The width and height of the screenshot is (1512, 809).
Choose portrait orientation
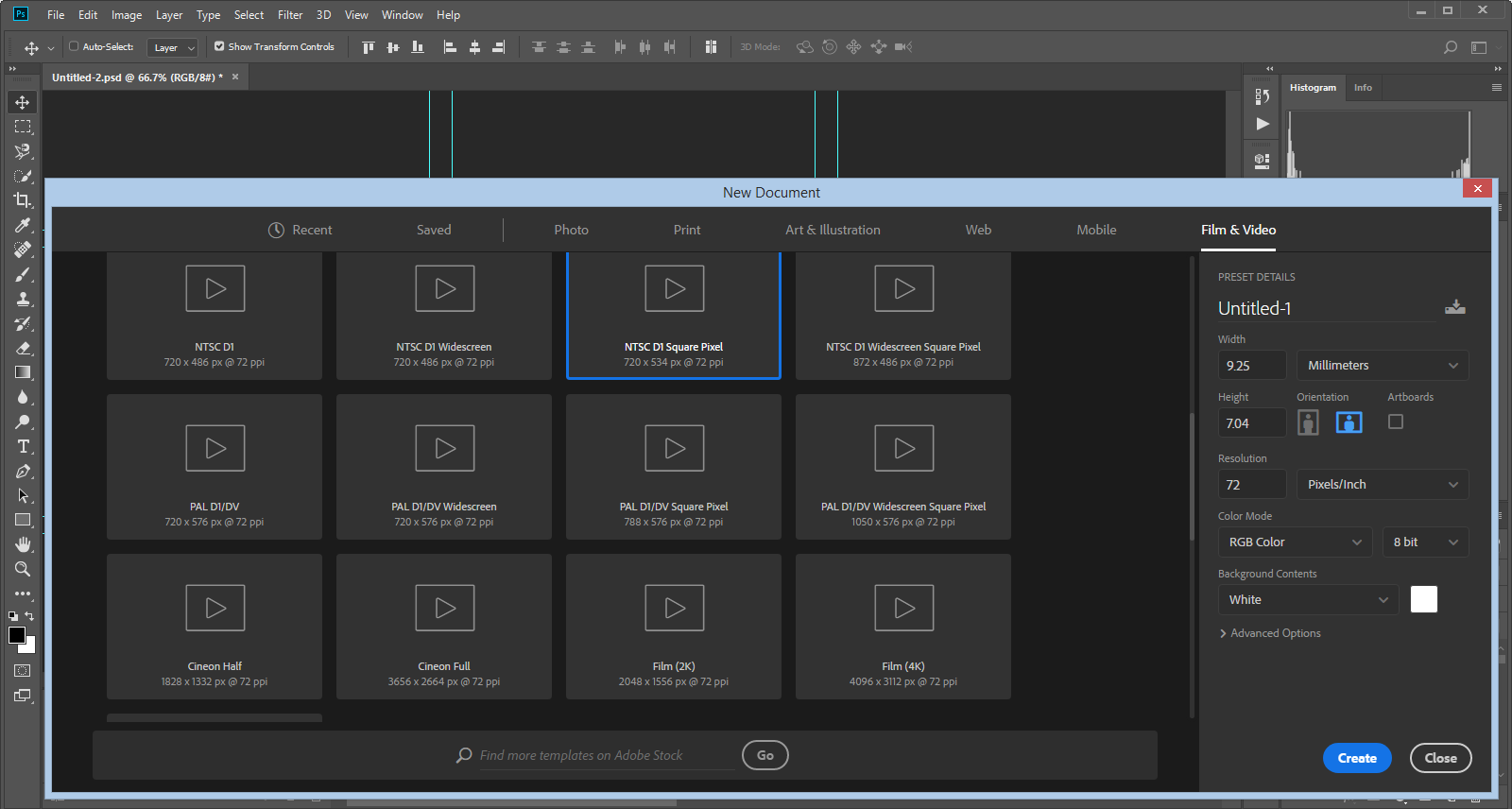point(1308,422)
